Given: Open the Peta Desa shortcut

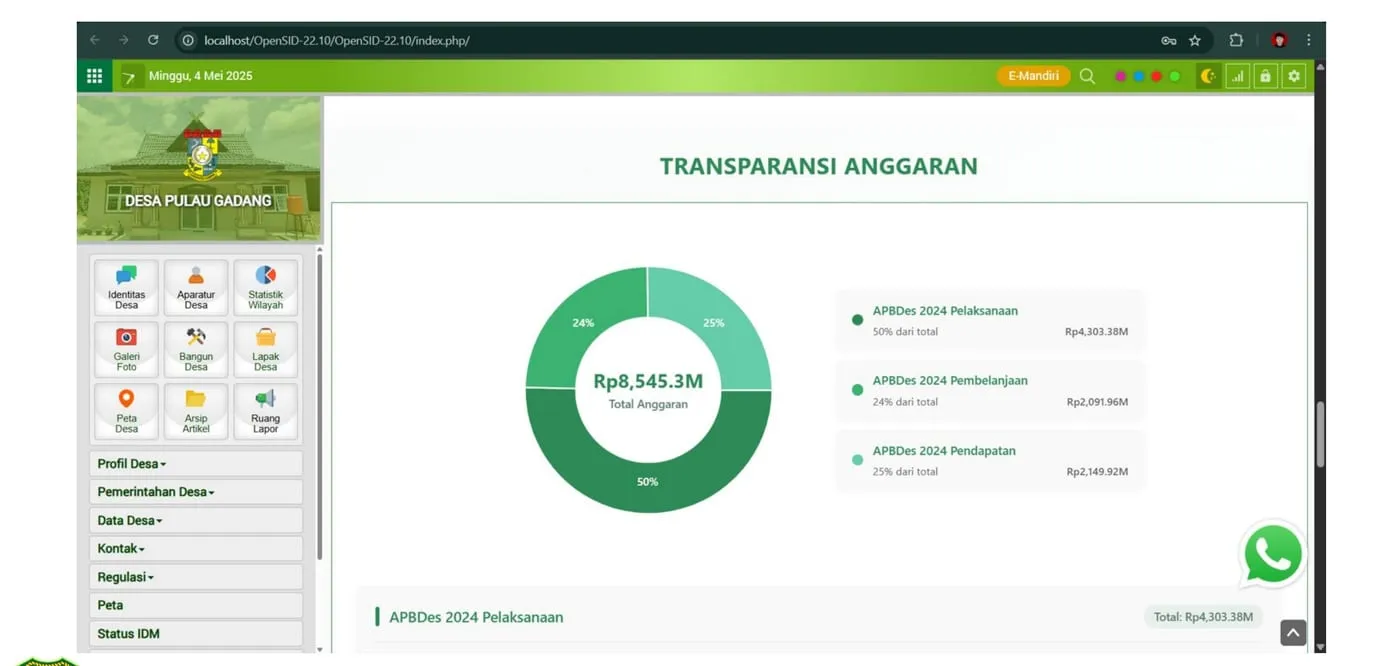Looking at the screenshot, I should (x=126, y=412).
